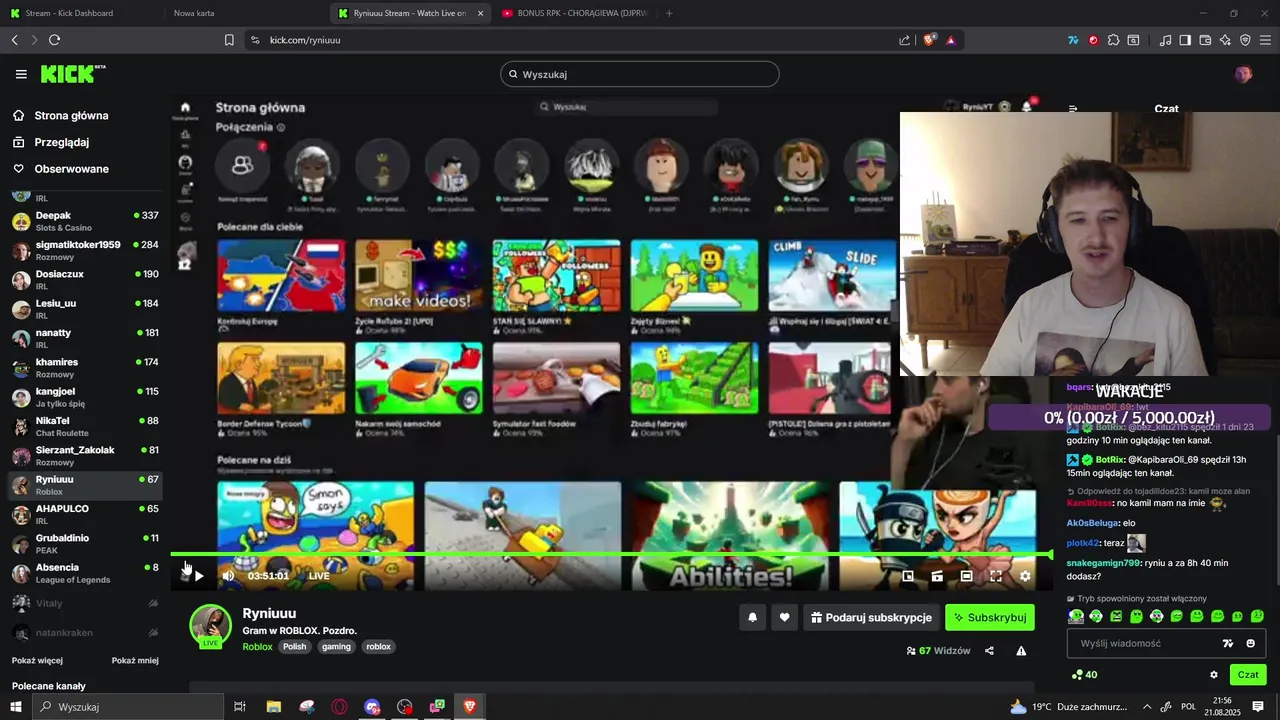
Task: Show fewer channels (Pokaż mniej)
Action: tap(135, 660)
